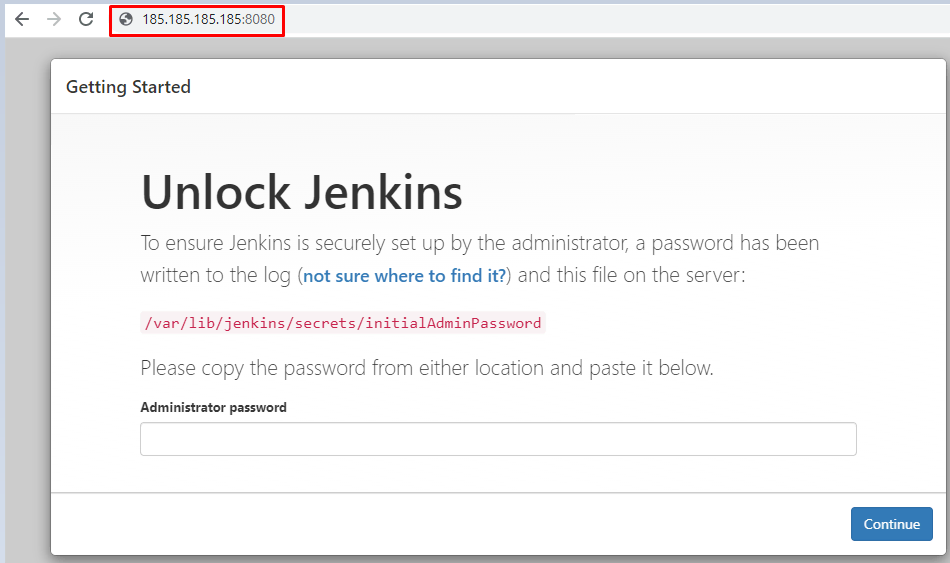Open "not sure where to find it?" link
The image size is (950, 563).
pos(405,276)
